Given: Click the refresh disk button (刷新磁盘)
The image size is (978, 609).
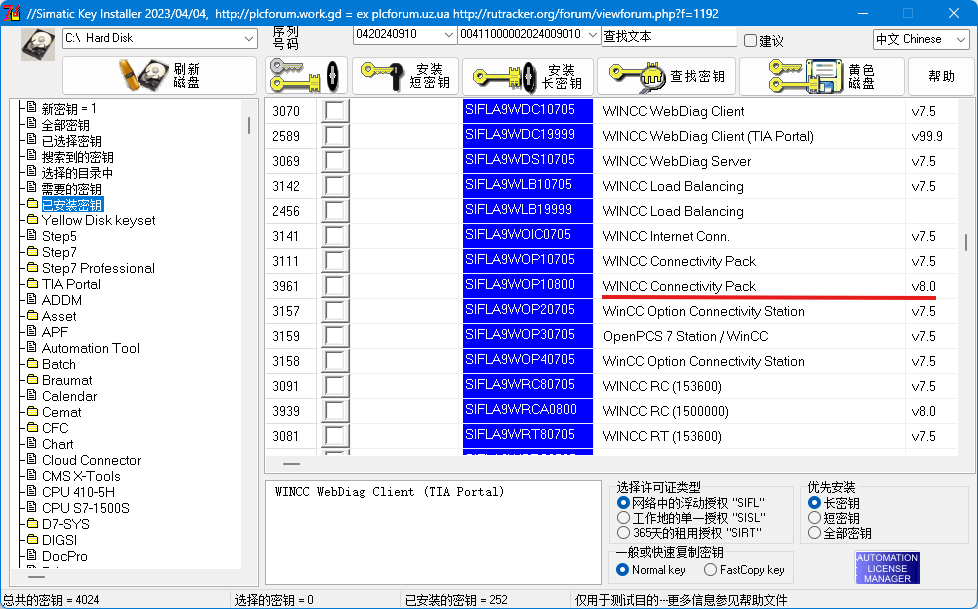Looking at the screenshot, I should click(160, 76).
